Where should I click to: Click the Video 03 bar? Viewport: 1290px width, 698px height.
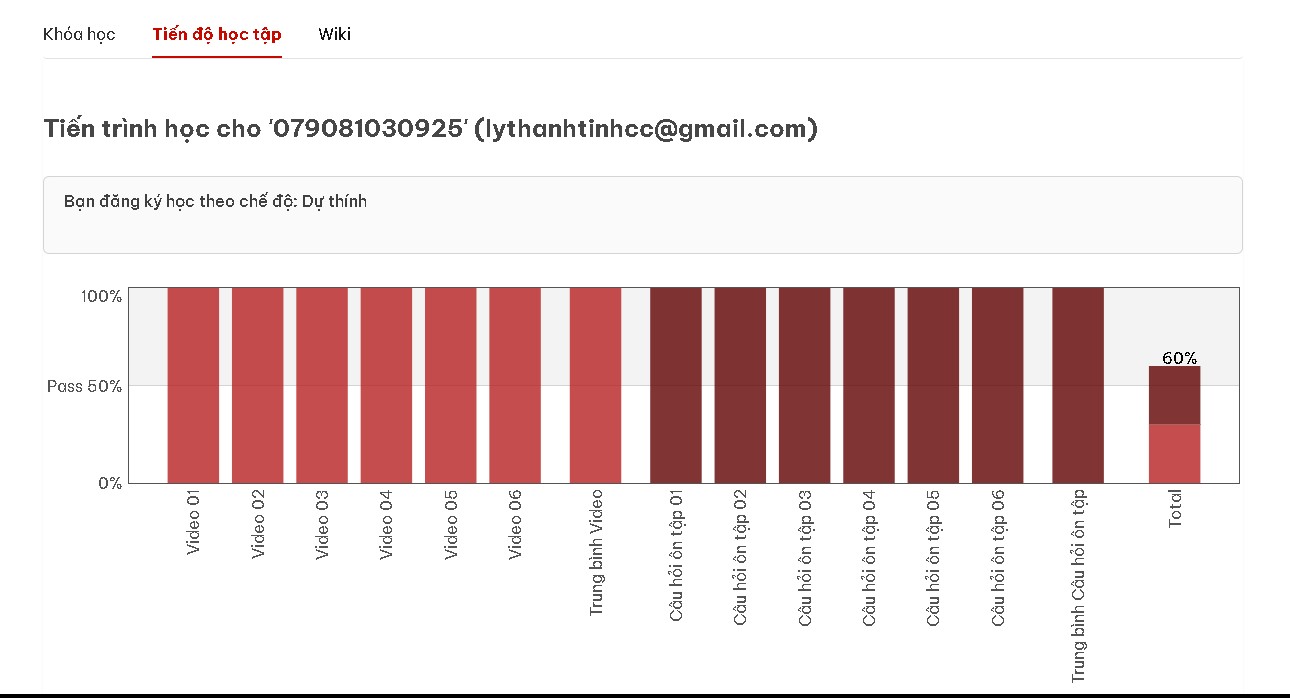pyautogui.click(x=322, y=385)
